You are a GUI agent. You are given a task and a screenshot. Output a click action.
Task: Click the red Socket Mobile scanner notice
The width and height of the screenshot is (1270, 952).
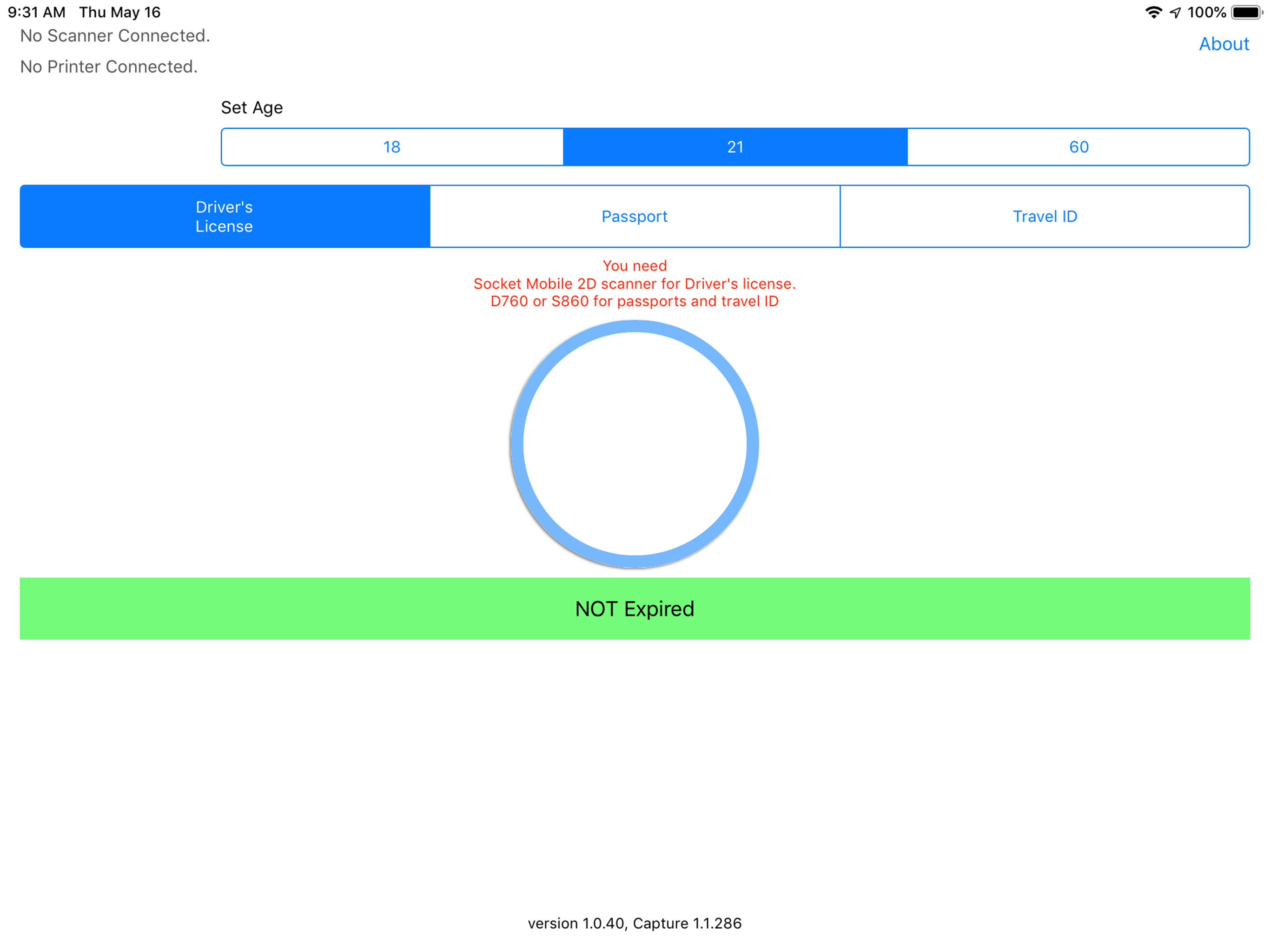point(635,284)
